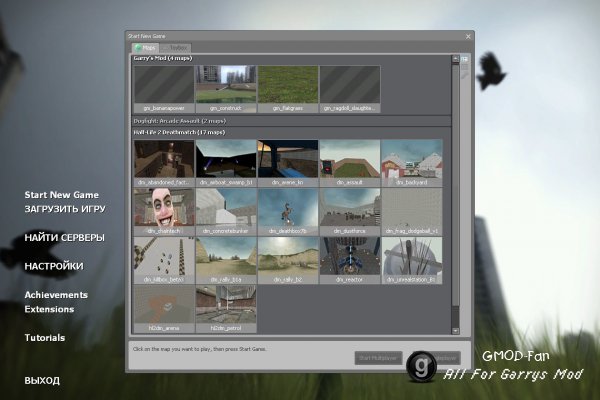The image size is (600, 400).
Task: Open Achievements from main menu
Action: 56,295
